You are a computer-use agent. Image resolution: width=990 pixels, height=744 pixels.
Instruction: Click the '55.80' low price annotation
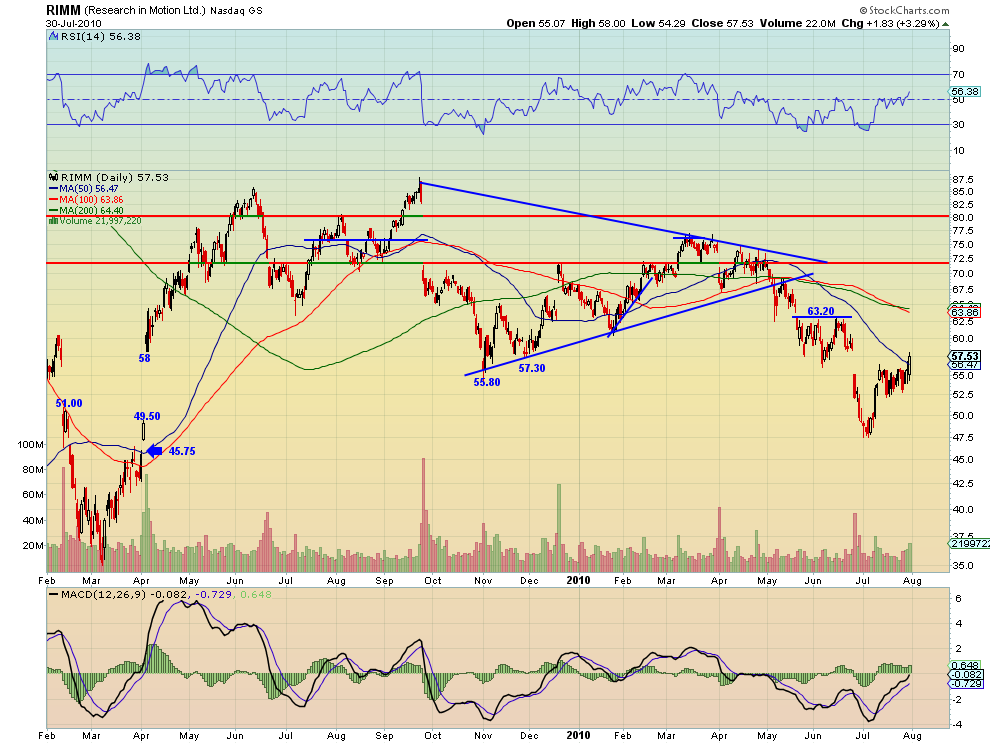pyautogui.click(x=487, y=382)
